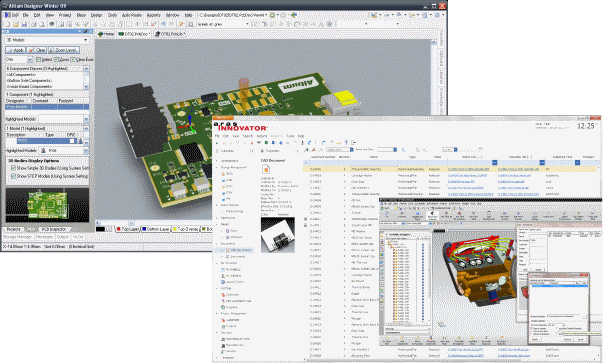Click the PCB board overview thumbnail
The width and height of the screenshot is (603, 363).
click(47, 205)
